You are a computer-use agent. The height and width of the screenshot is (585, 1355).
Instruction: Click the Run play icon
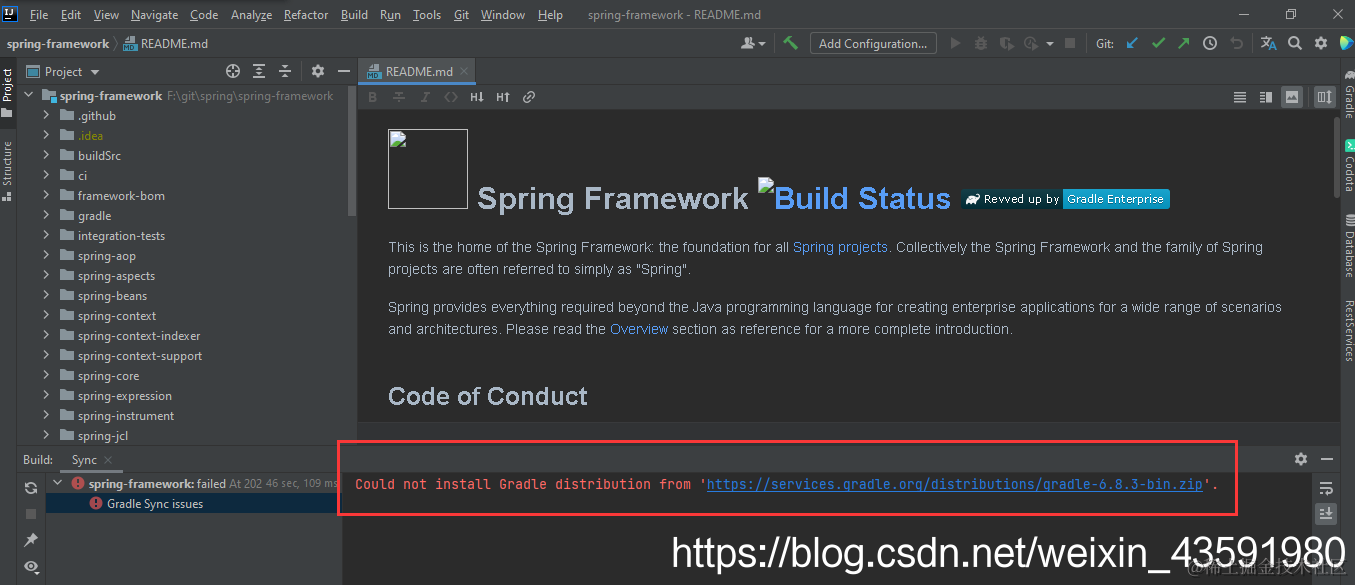tap(955, 43)
